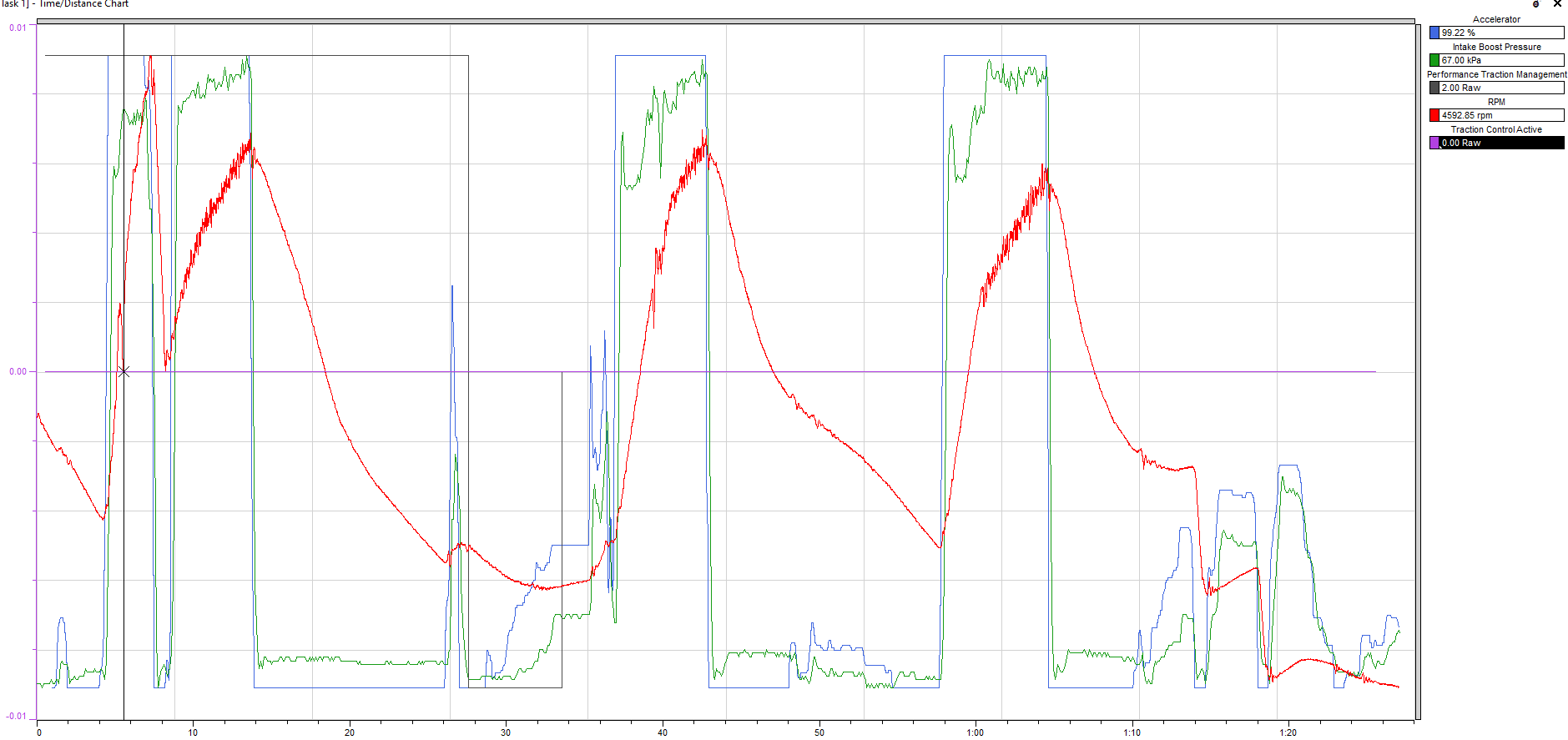Click the 40 second time axis label
The height and width of the screenshot is (740, 1568).
point(663,732)
